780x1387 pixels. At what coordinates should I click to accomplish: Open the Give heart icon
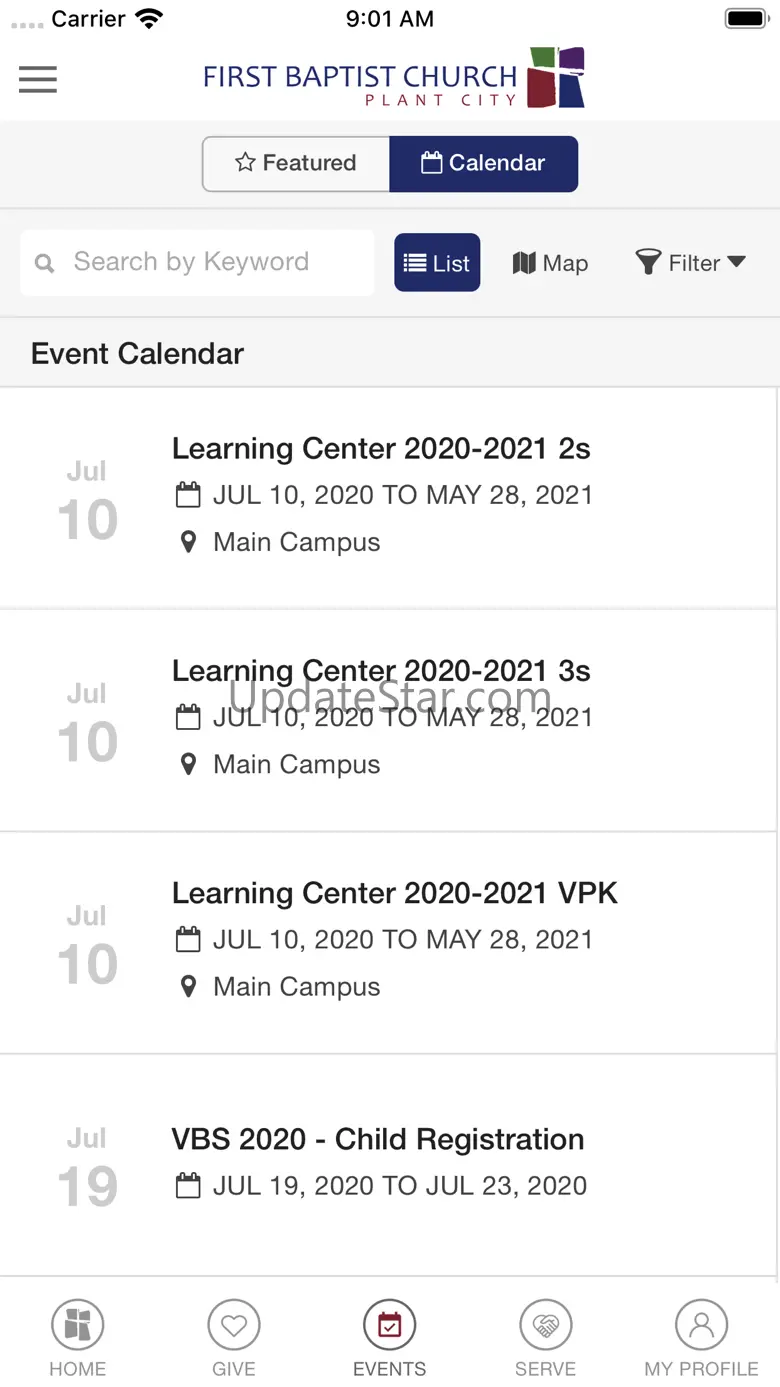[234, 1326]
